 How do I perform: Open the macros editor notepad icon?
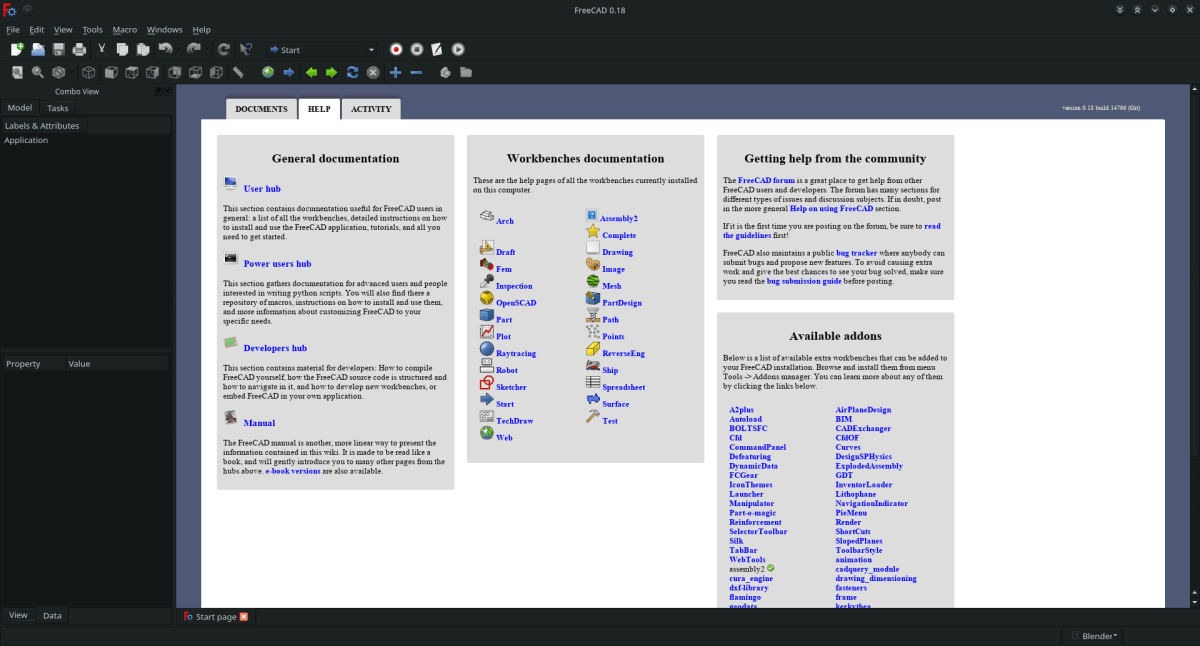(x=438, y=49)
